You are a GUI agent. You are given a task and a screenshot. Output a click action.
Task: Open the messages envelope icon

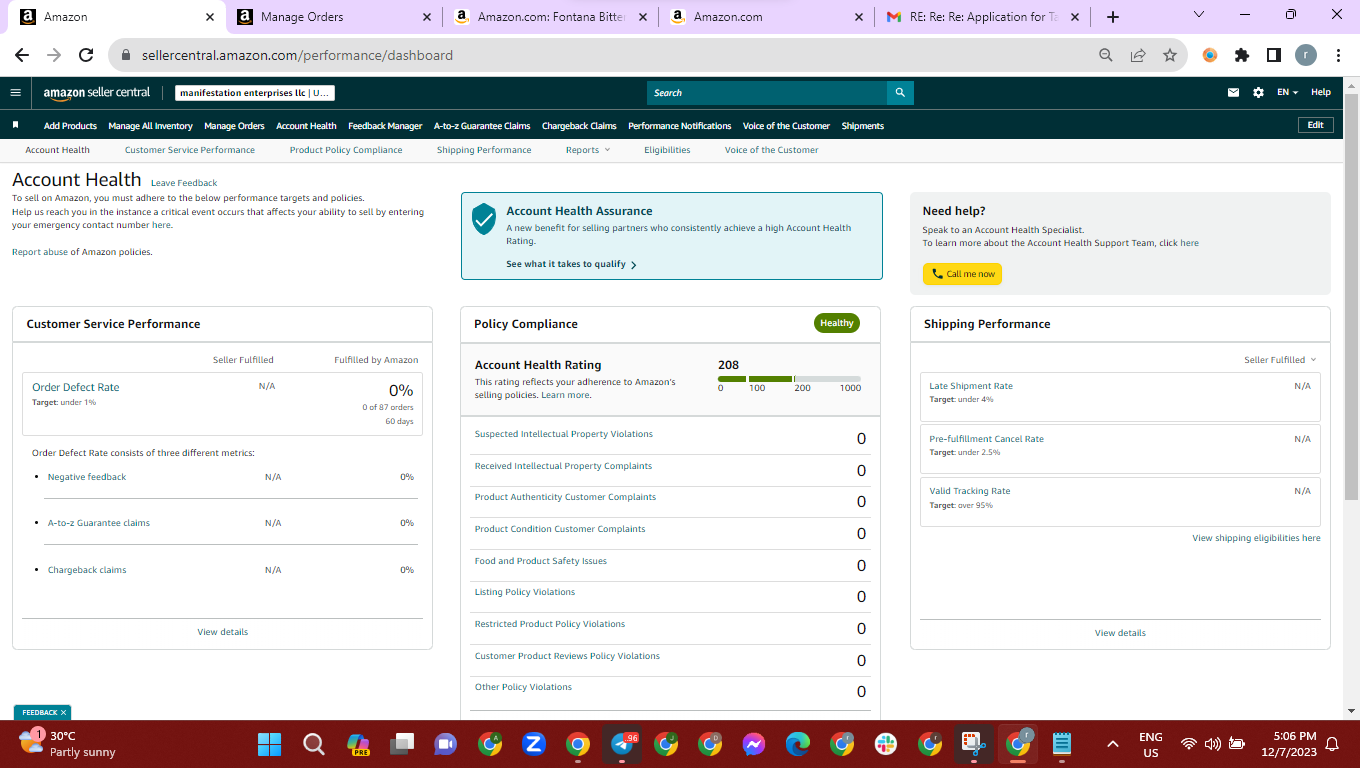[1233, 92]
